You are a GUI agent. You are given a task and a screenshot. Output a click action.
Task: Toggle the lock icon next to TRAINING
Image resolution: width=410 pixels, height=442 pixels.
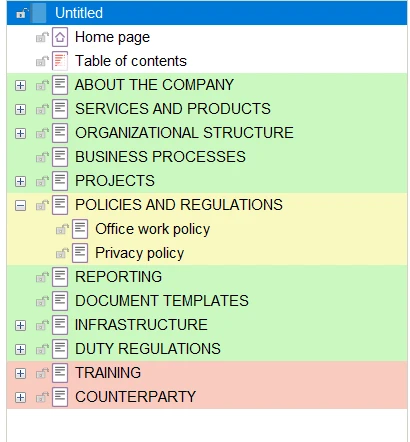click(42, 373)
